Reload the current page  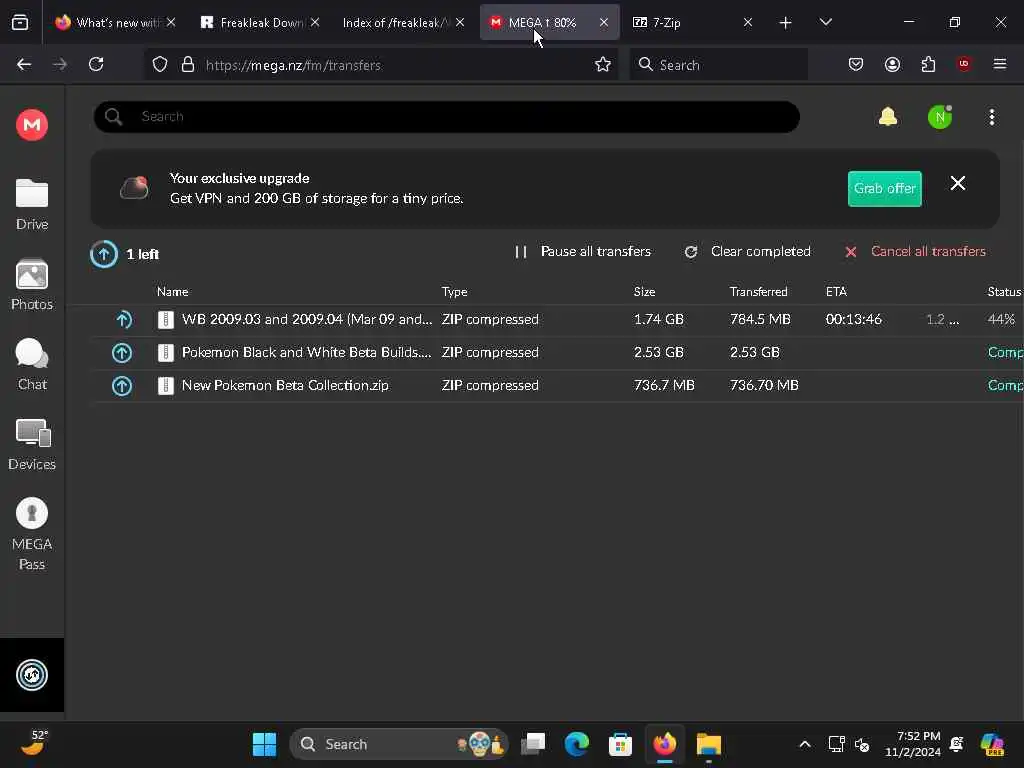(x=96, y=65)
